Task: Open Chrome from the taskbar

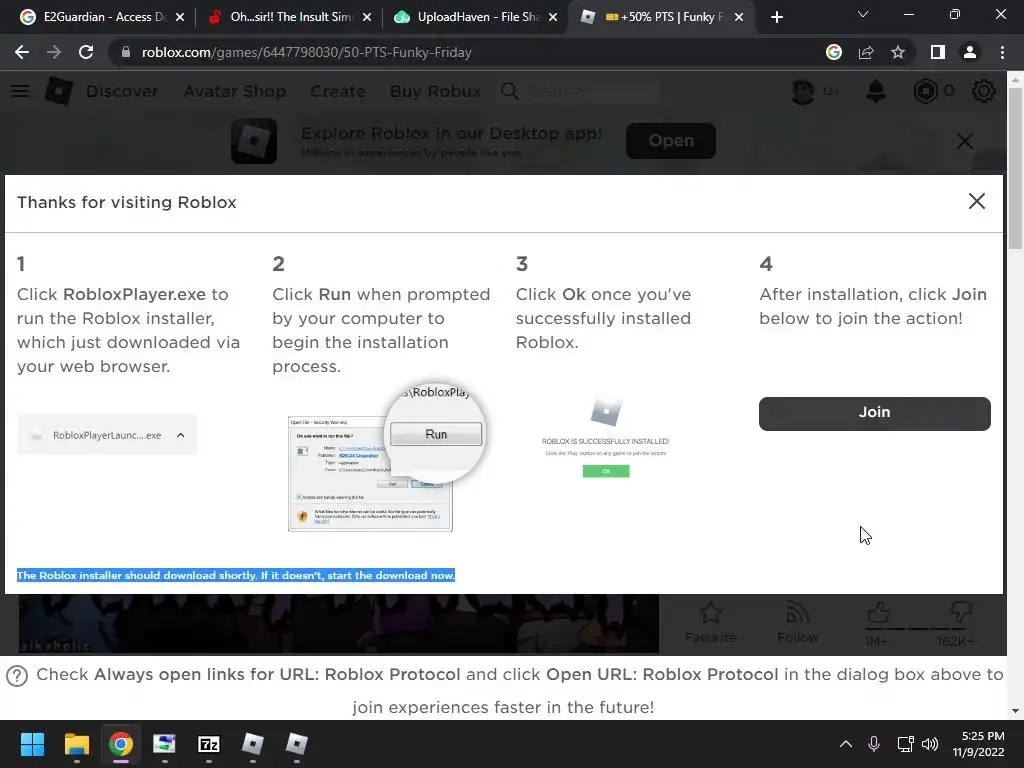Action: pos(121,744)
